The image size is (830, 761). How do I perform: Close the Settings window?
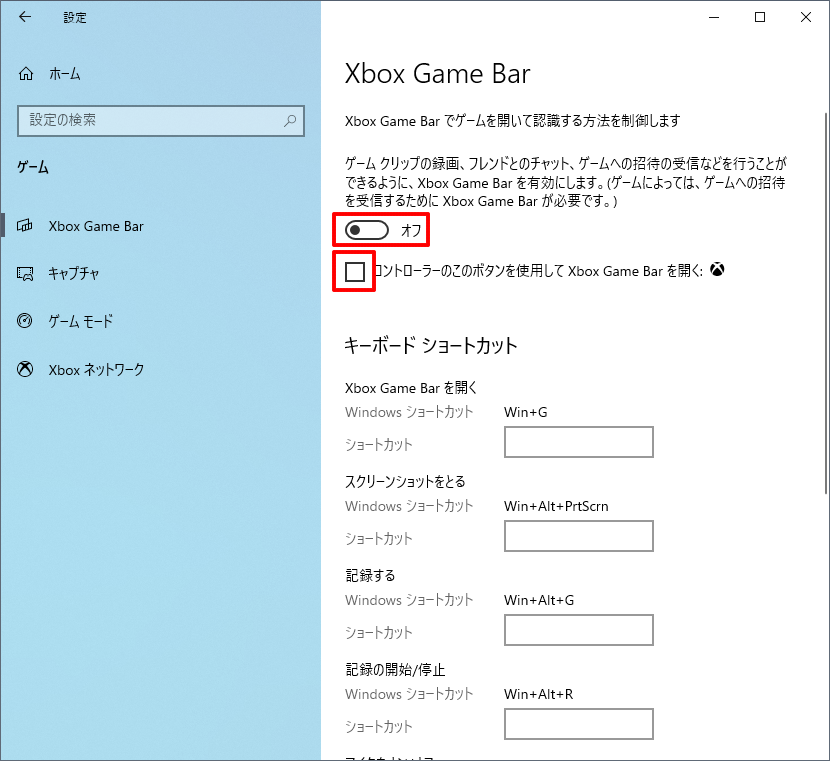pos(806,17)
